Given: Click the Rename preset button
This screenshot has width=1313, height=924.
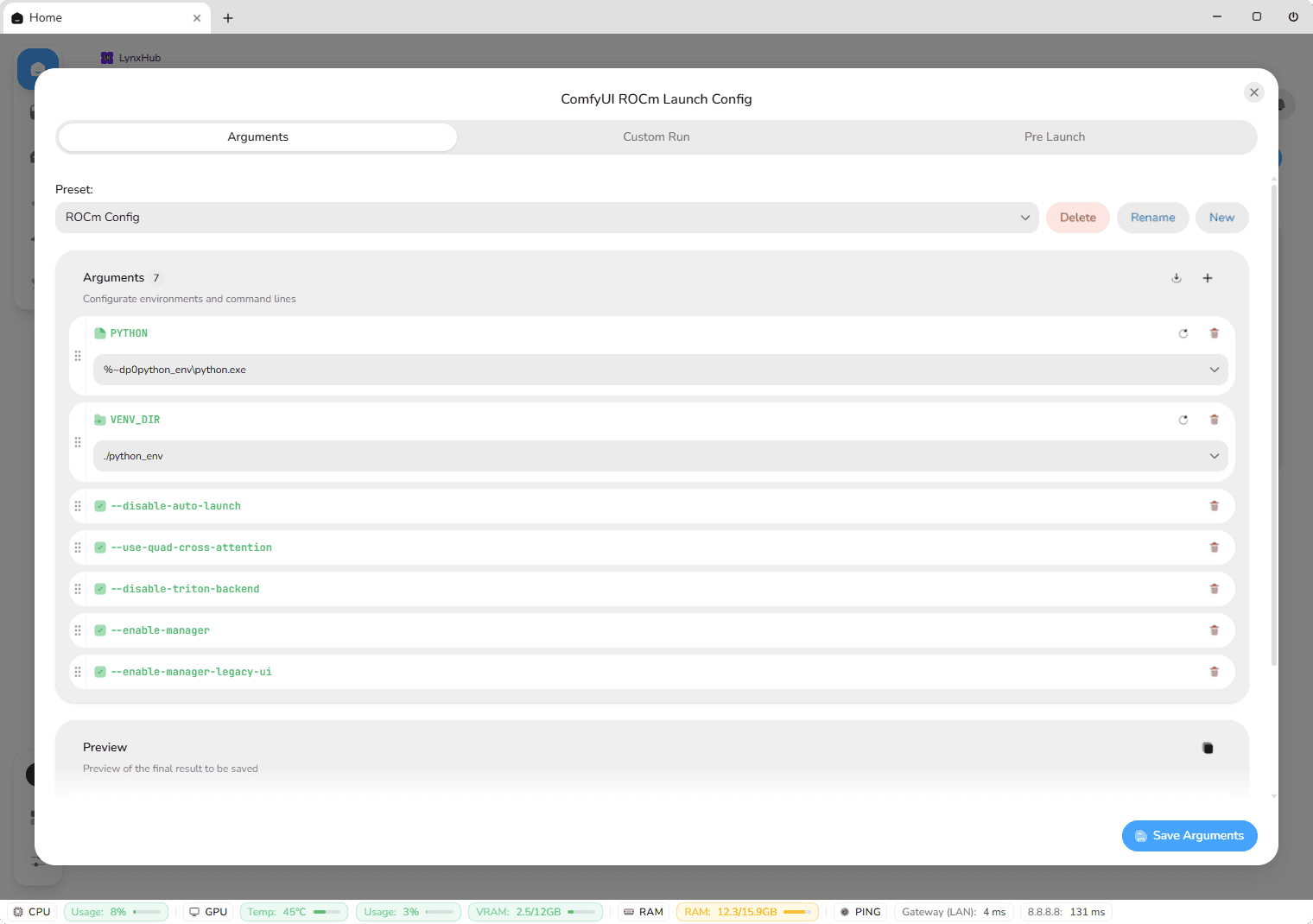Looking at the screenshot, I should 1152,218.
